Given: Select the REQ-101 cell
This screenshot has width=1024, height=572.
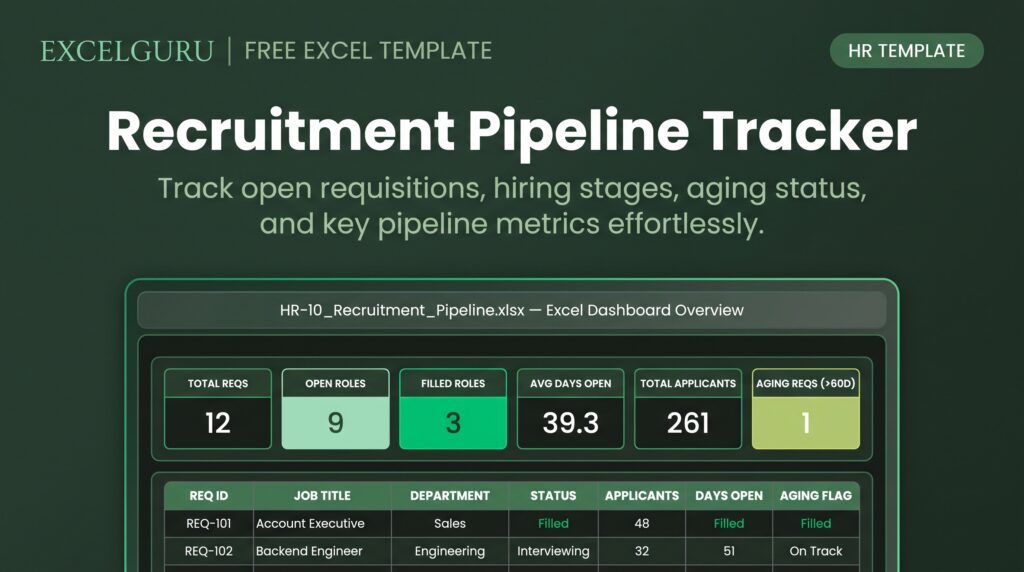Looking at the screenshot, I should click(209, 524).
